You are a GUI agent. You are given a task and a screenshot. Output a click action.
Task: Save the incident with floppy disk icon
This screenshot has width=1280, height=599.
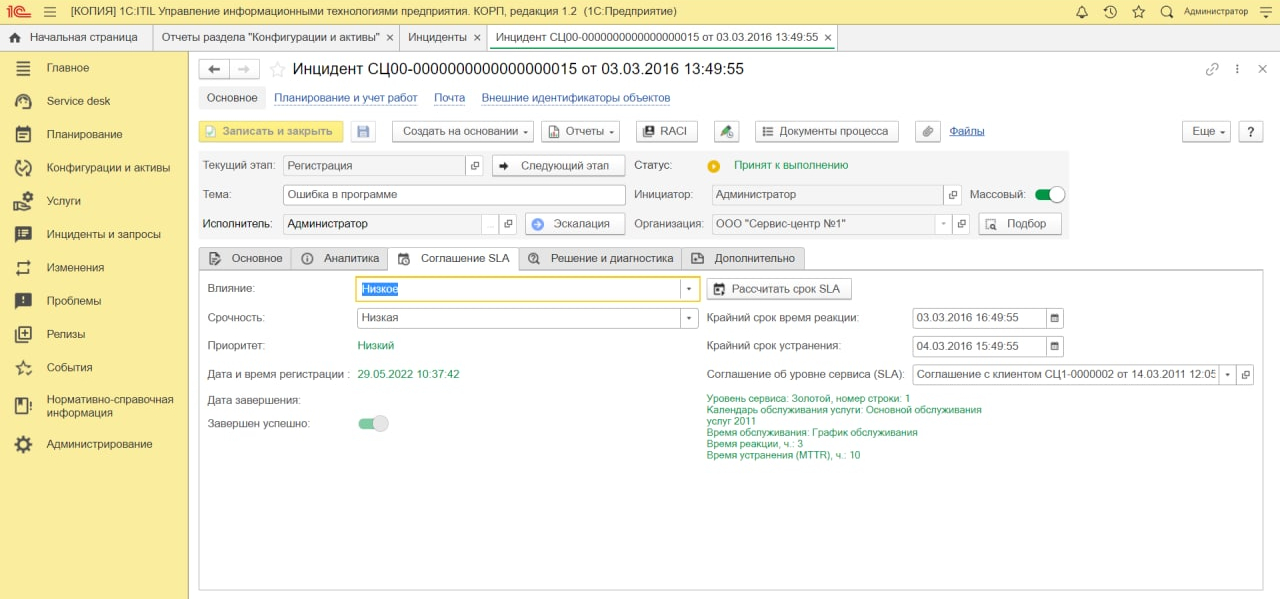363,131
